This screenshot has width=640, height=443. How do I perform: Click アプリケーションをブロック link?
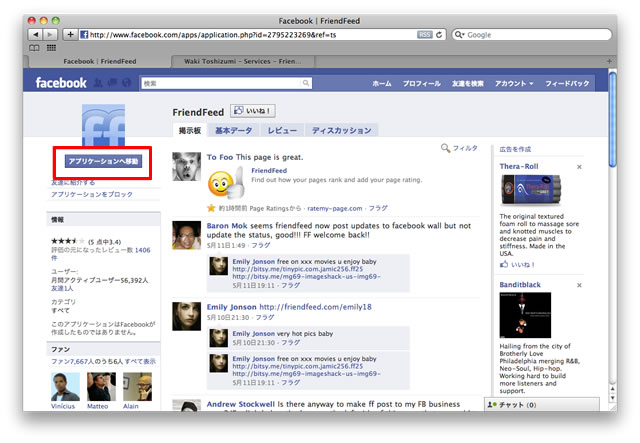pos(92,194)
